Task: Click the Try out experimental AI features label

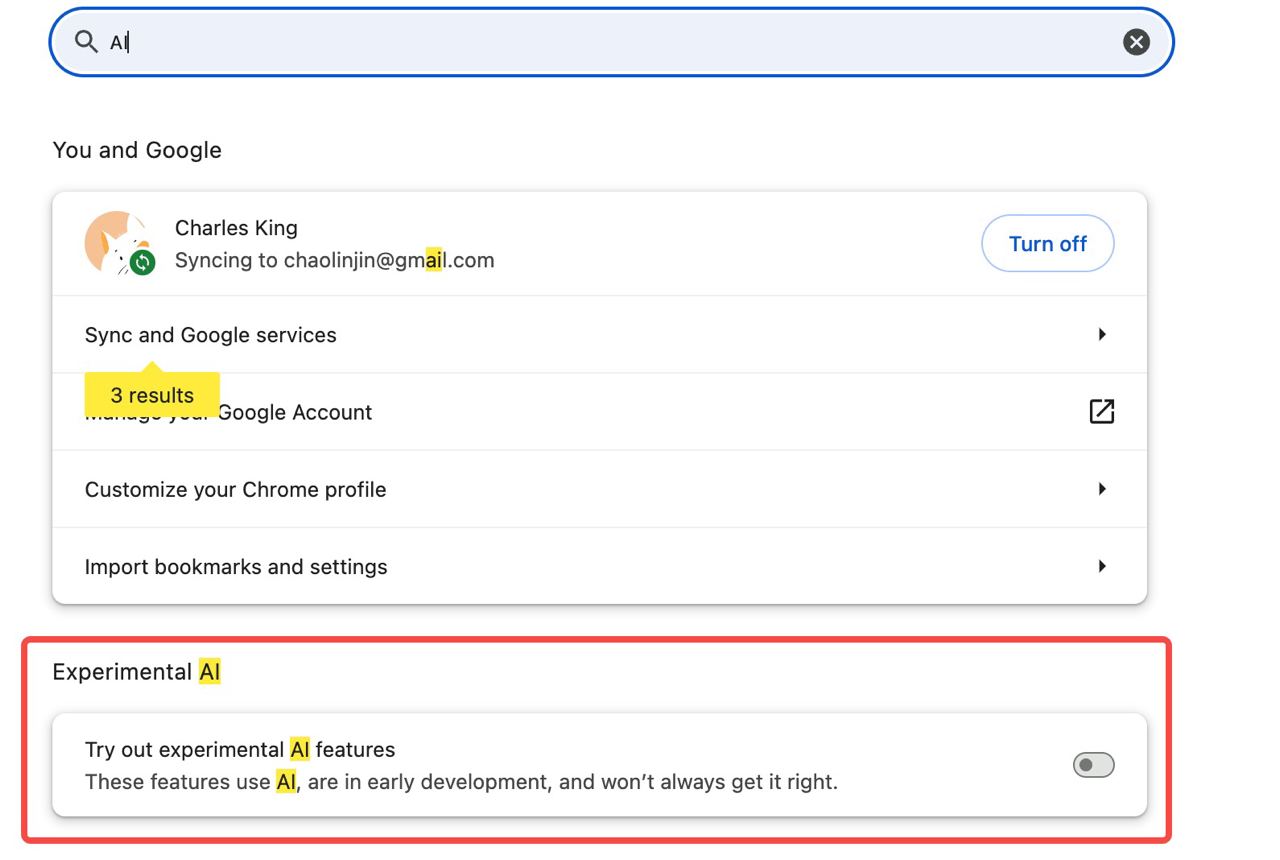Action: tap(240, 749)
